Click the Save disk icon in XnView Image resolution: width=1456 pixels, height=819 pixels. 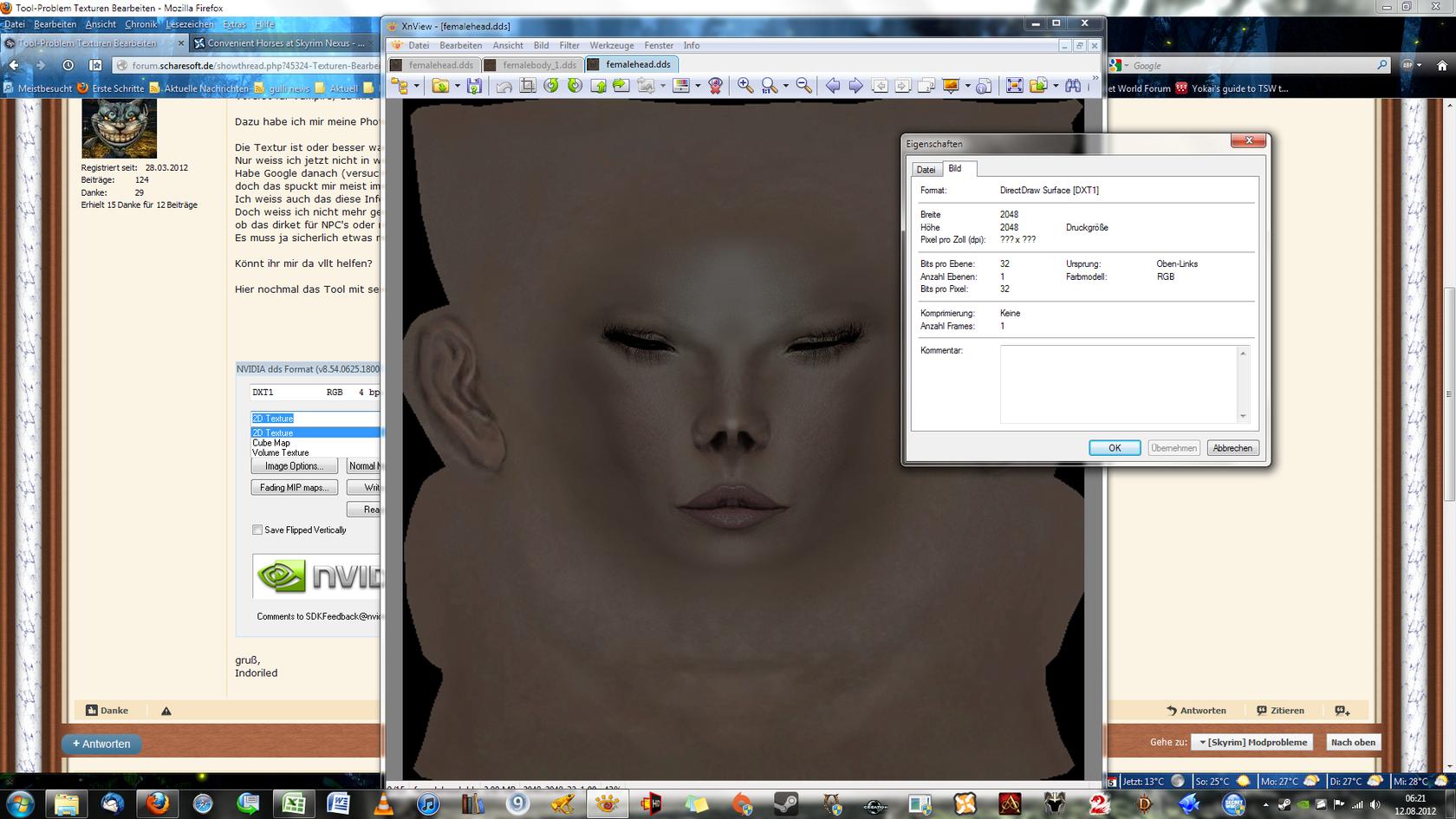click(474, 85)
